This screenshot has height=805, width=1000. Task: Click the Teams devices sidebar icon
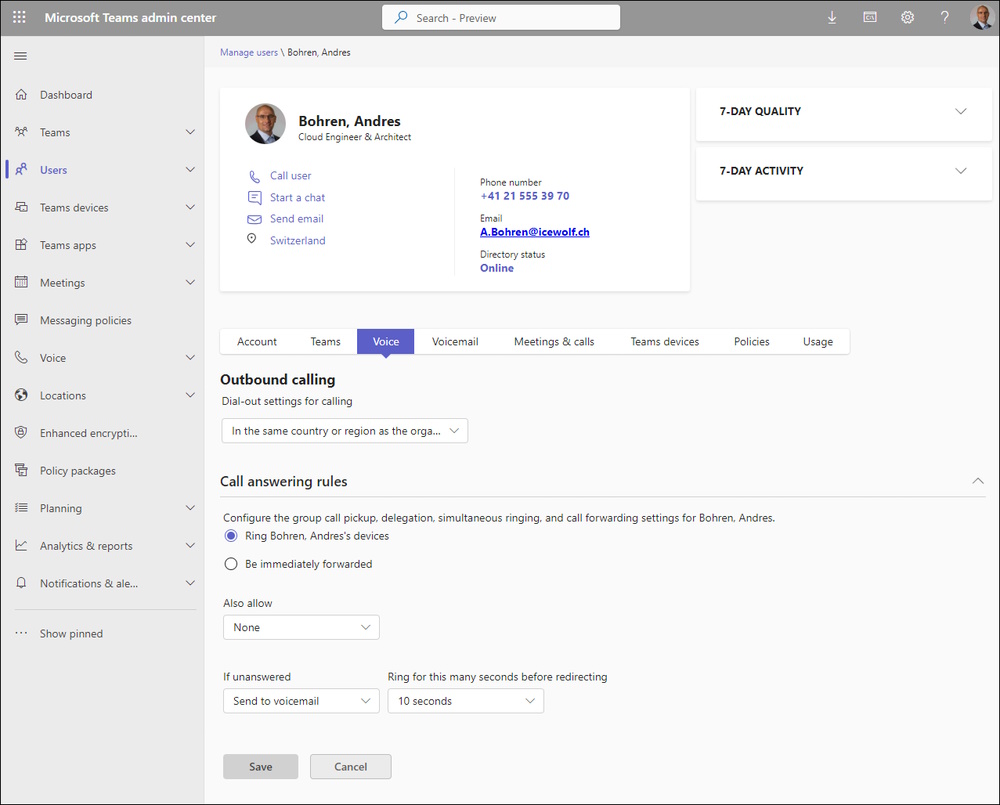pos(21,207)
